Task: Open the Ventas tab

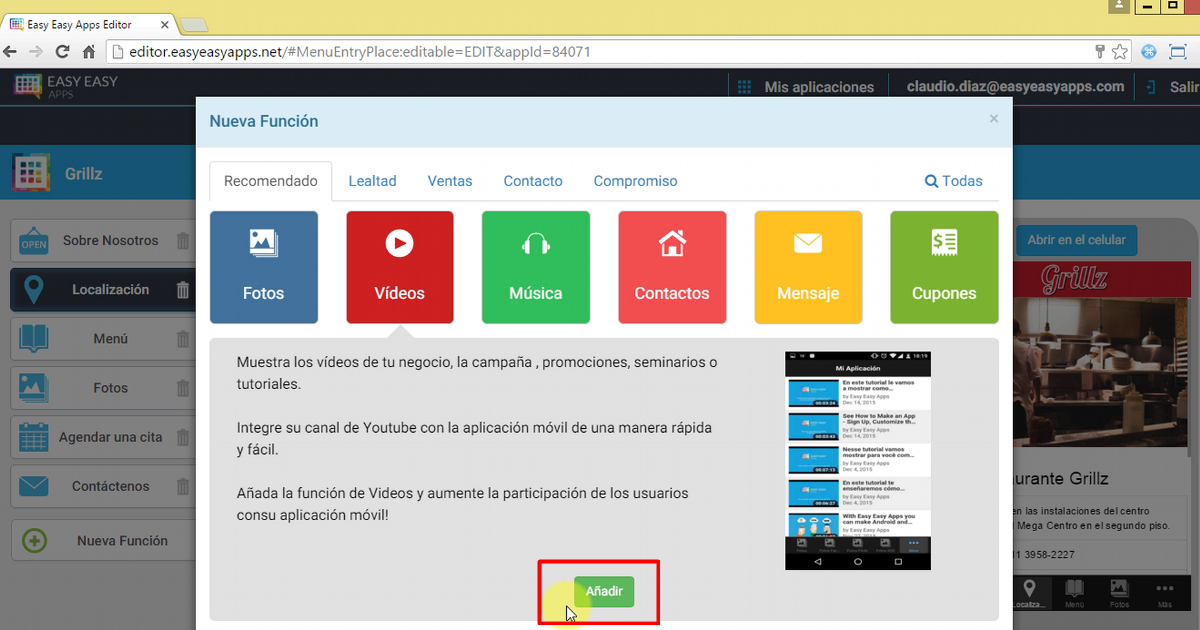Action: (x=449, y=181)
